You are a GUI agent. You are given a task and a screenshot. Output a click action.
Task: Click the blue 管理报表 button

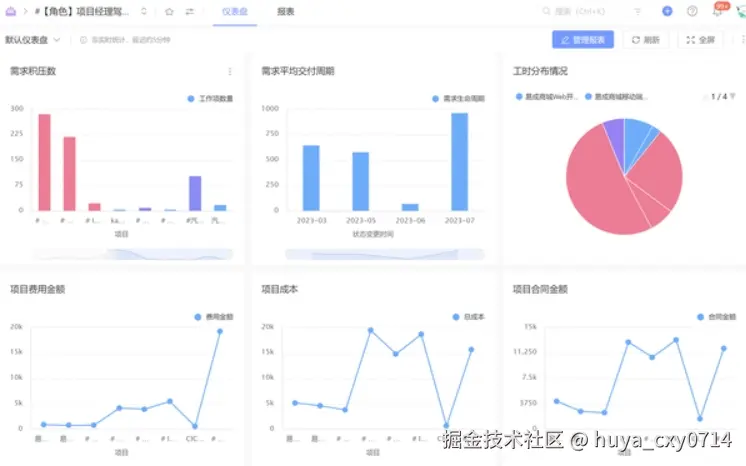(x=583, y=40)
